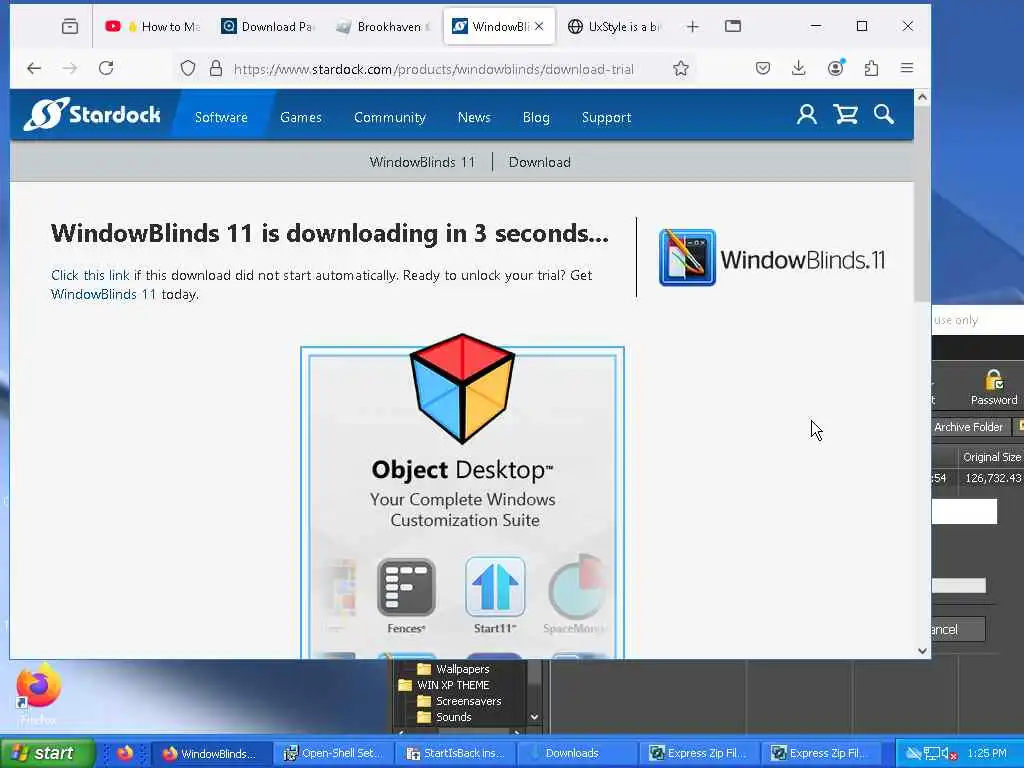Screen dimensions: 1024x768
Task: Open the extensions puzzle icon
Action: pos(871,68)
